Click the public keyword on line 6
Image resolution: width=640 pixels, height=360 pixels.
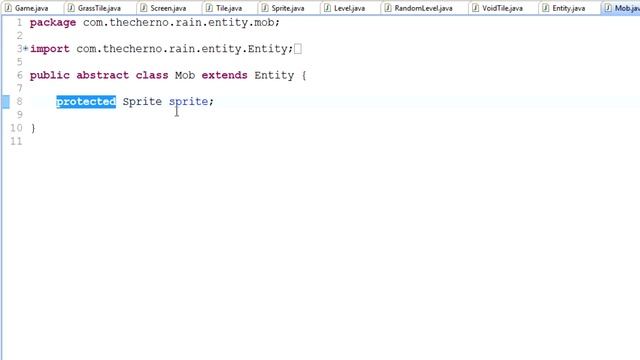49,75
